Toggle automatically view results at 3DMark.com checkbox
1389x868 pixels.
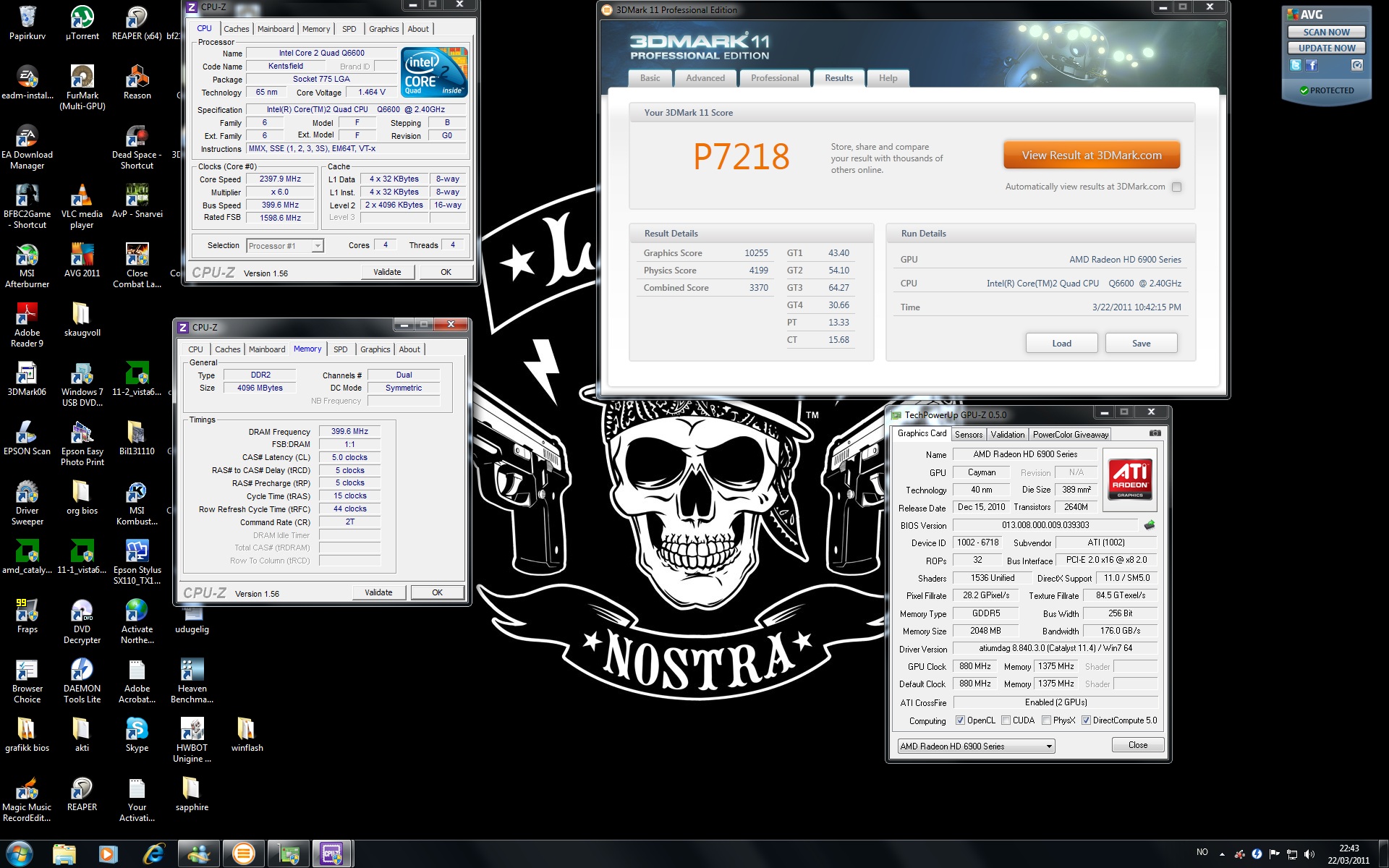[1176, 187]
